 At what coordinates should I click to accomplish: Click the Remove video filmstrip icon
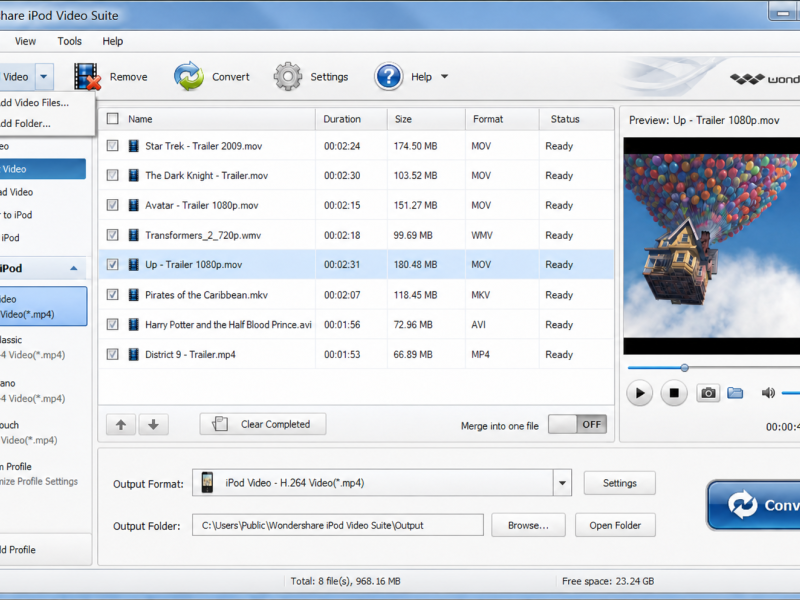[x=87, y=77]
